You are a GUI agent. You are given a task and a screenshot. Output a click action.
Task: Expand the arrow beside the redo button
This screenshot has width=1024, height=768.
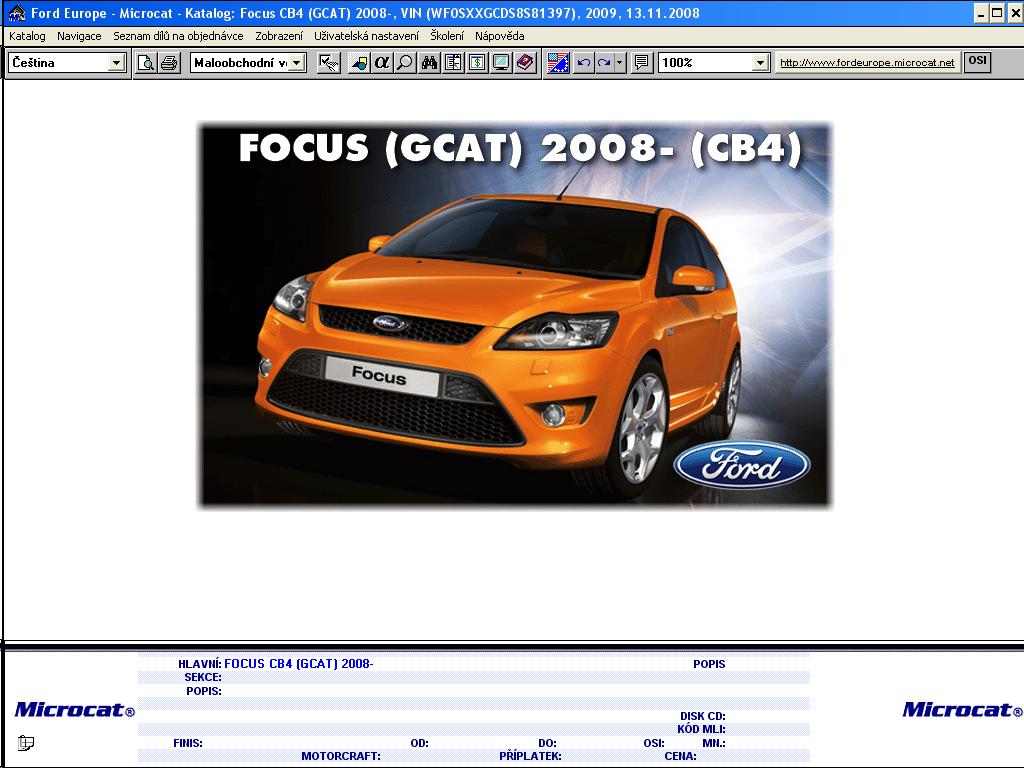click(x=620, y=63)
